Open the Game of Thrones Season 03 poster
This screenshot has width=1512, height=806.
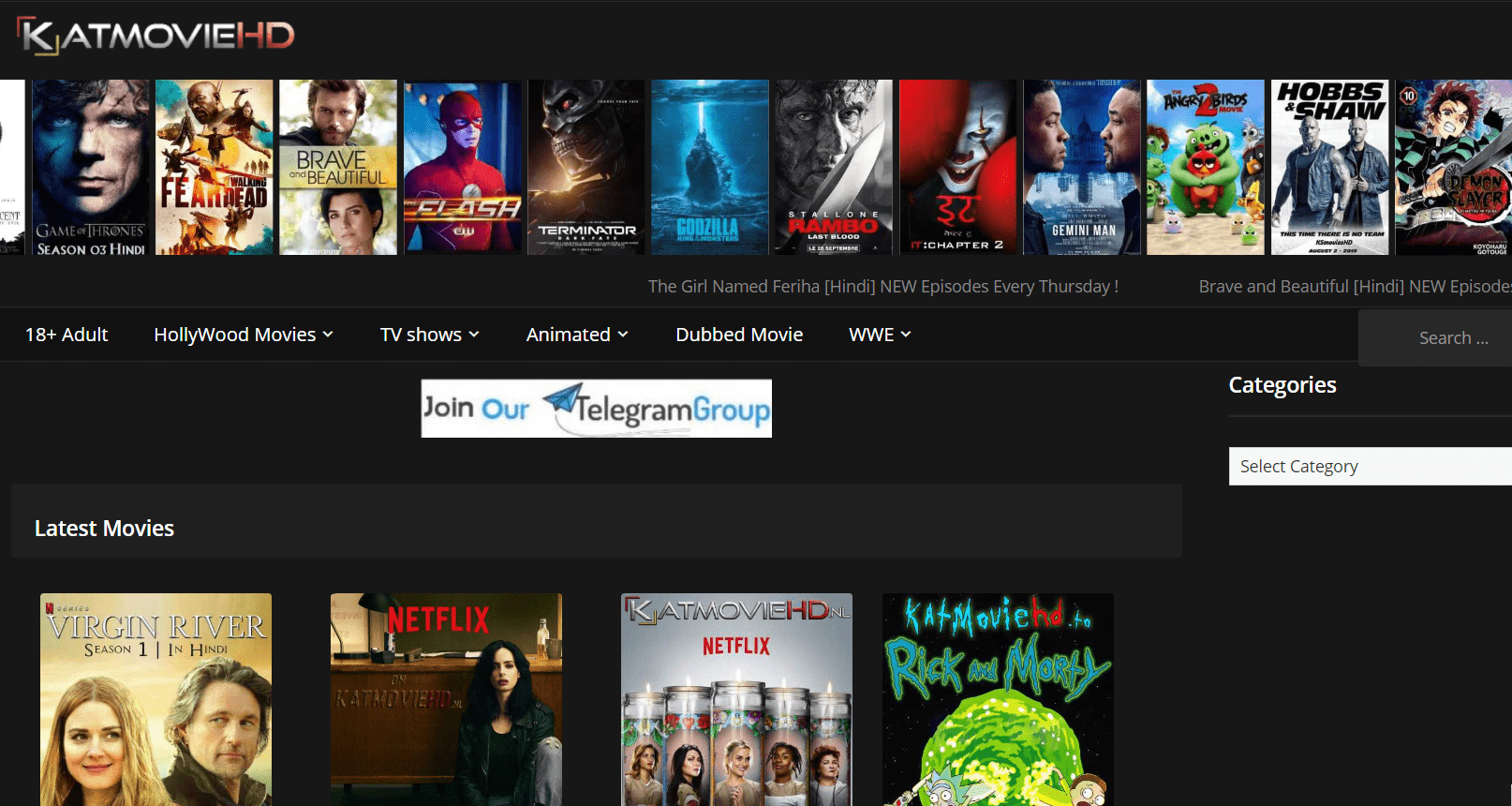click(91, 167)
